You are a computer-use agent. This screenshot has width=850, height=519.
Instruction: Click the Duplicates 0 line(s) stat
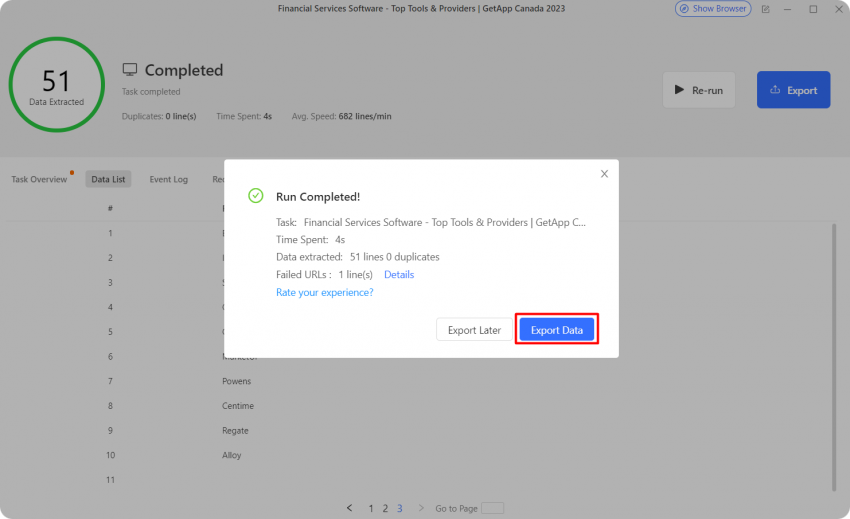coord(159,116)
